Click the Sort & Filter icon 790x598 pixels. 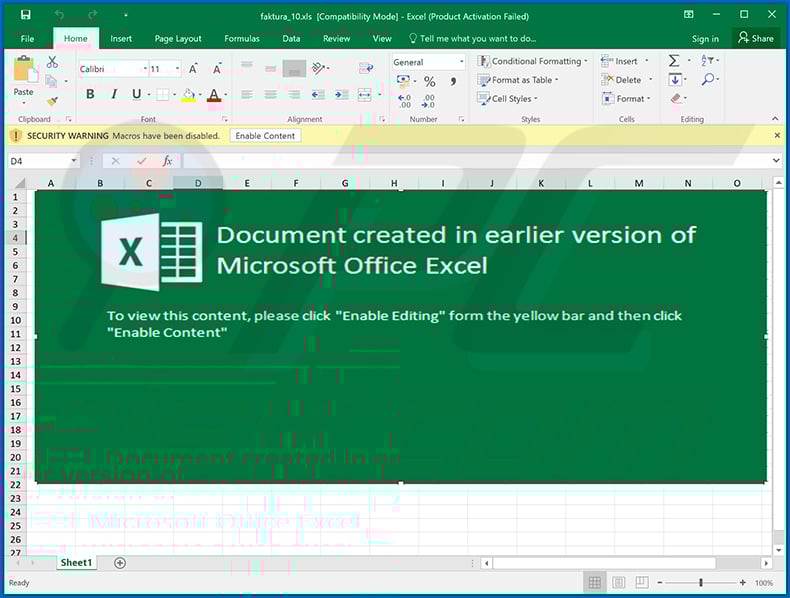pyautogui.click(x=707, y=60)
